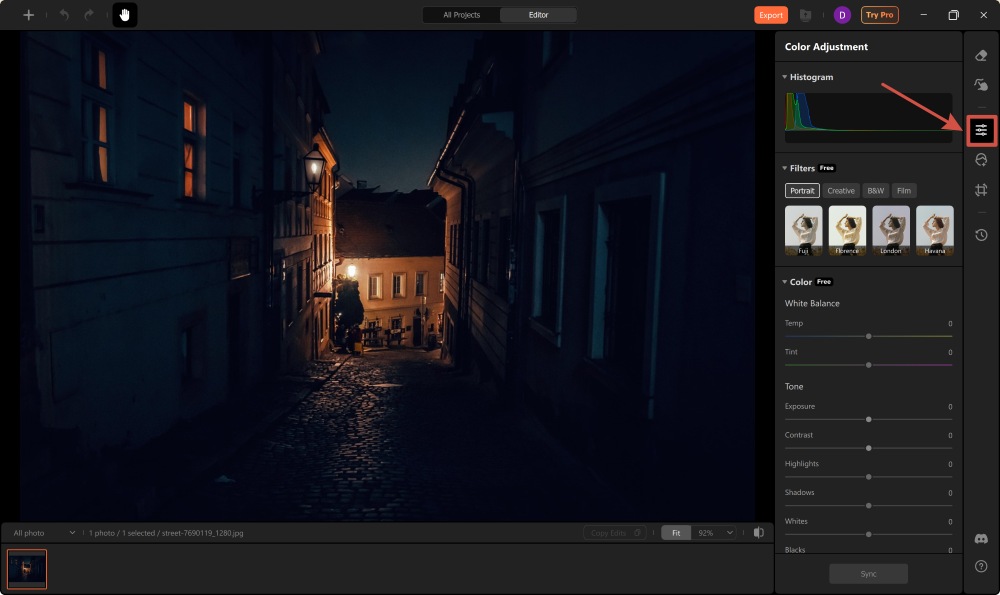Open the All photo dropdown
This screenshot has height=595, width=1000.
42,533
